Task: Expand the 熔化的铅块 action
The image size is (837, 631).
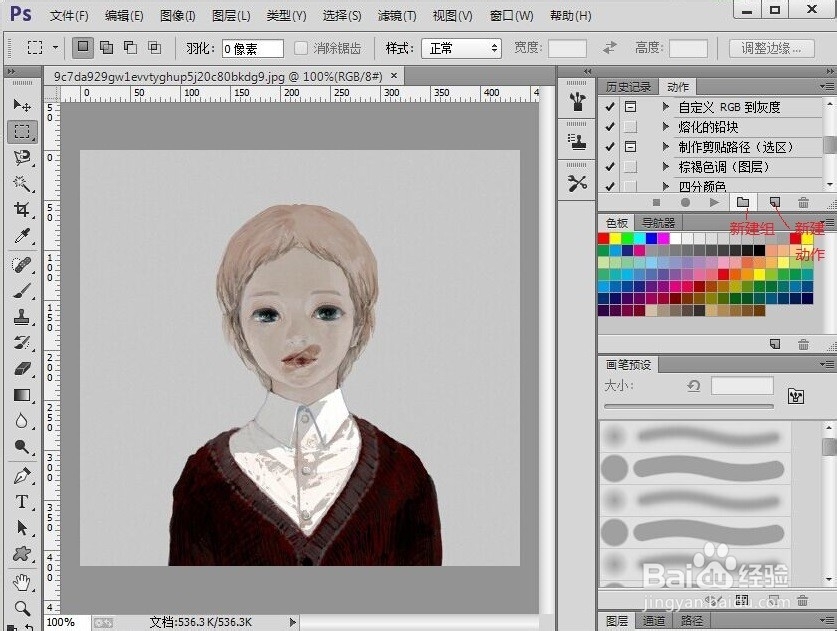Action: [x=666, y=127]
